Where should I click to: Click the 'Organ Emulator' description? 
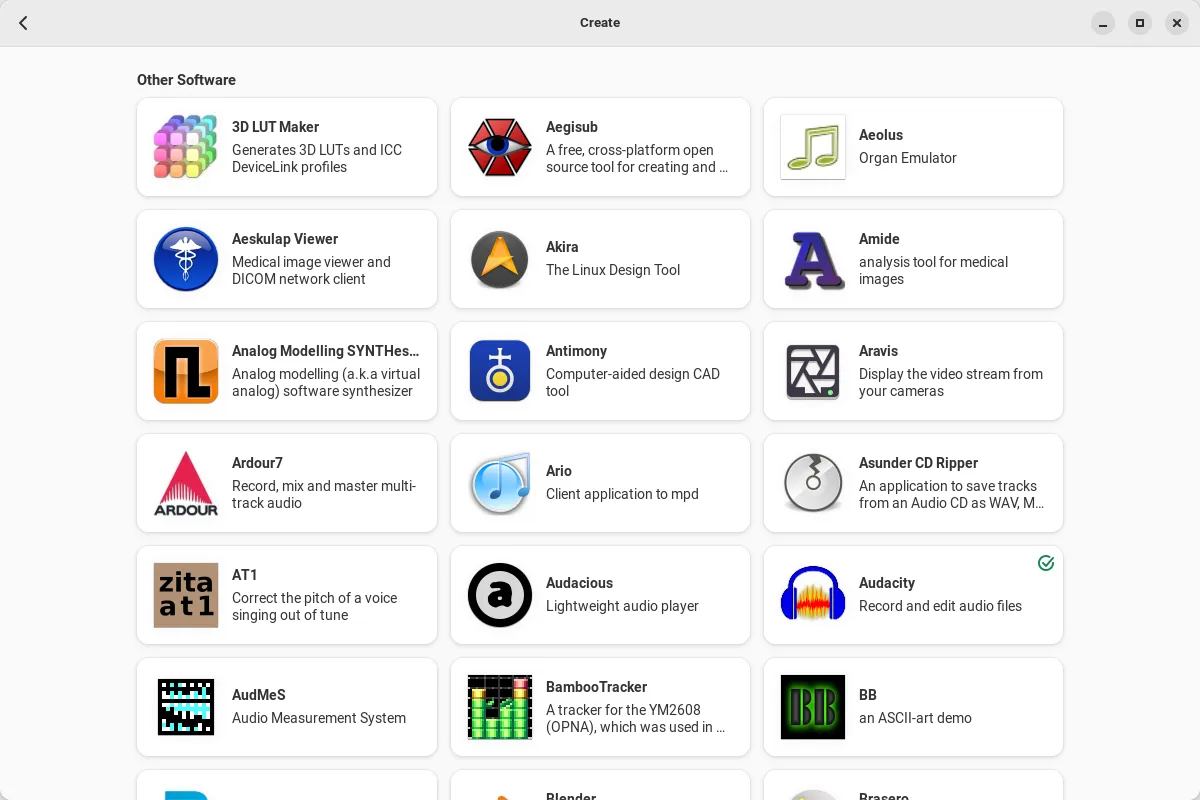(x=908, y=158)
